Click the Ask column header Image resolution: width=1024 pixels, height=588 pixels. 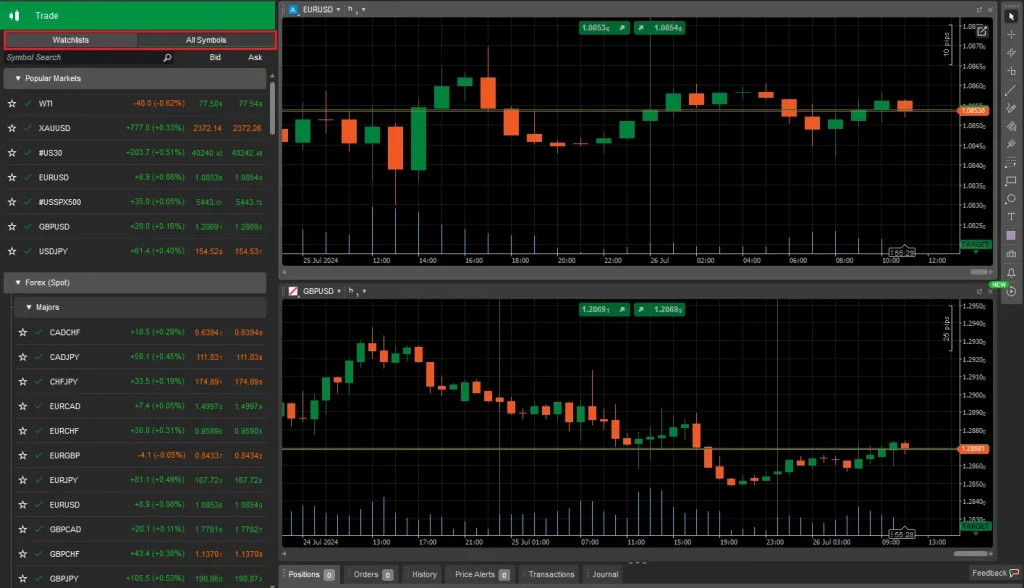click(x=255, y=57)
